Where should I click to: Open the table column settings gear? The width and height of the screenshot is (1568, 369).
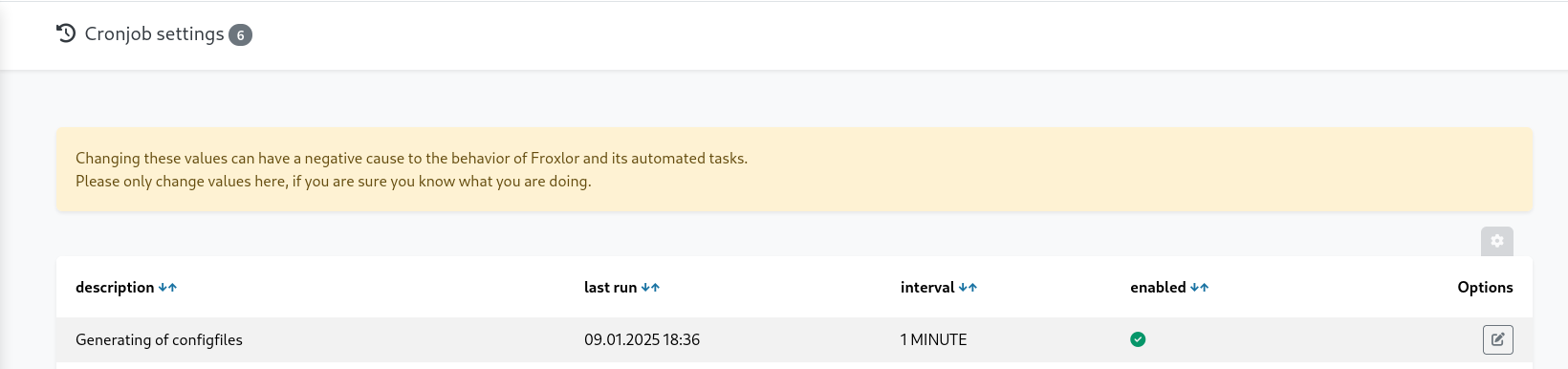(x=1497, y=241)
